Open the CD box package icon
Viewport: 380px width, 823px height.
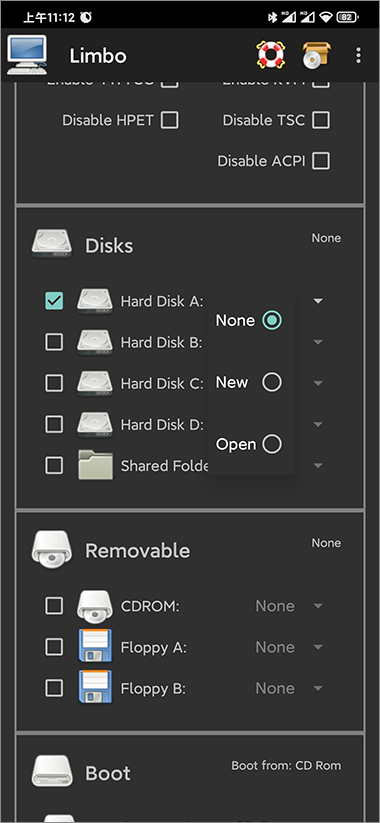click(316, 55)
